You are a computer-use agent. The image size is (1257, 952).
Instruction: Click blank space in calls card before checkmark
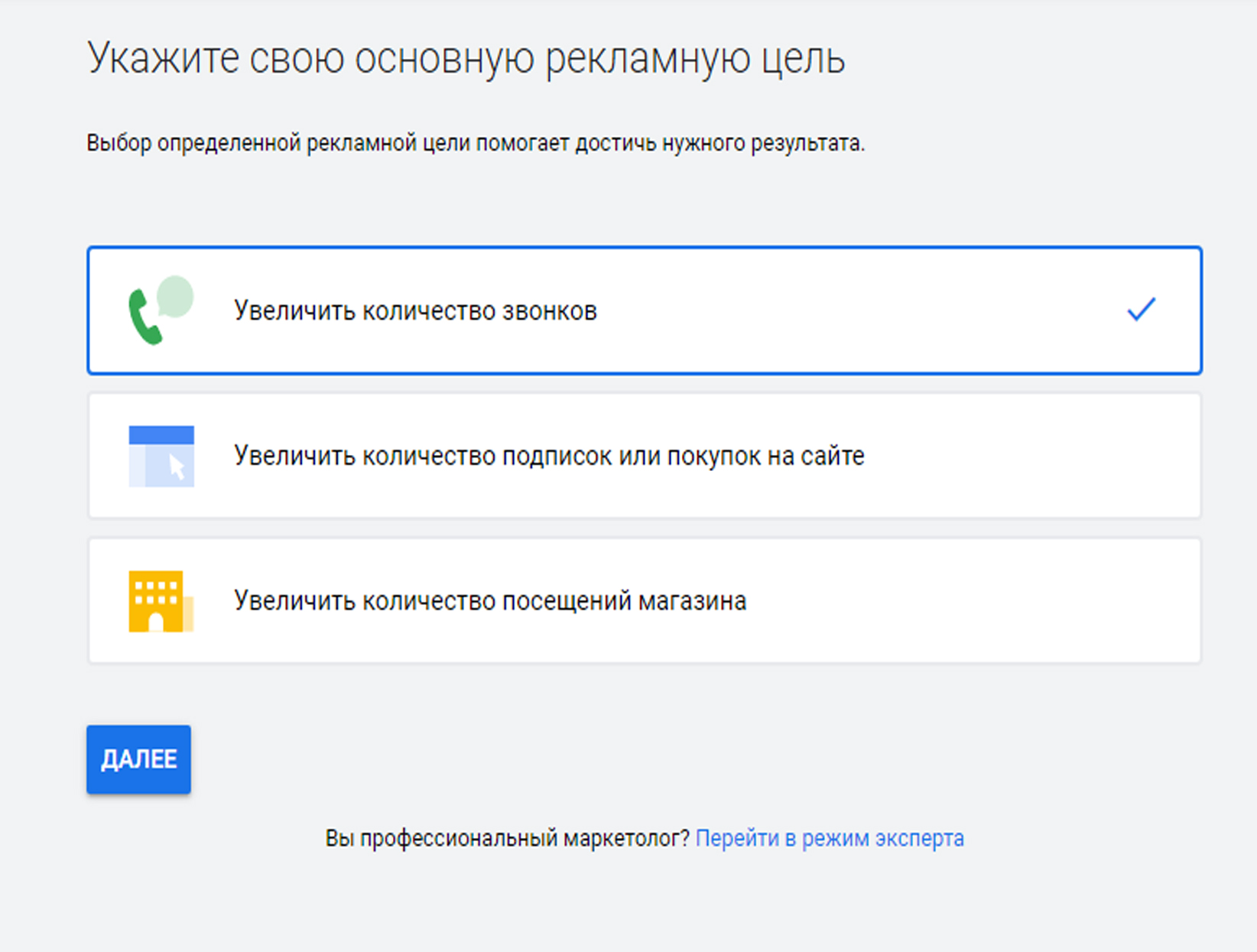click(879, 311)
